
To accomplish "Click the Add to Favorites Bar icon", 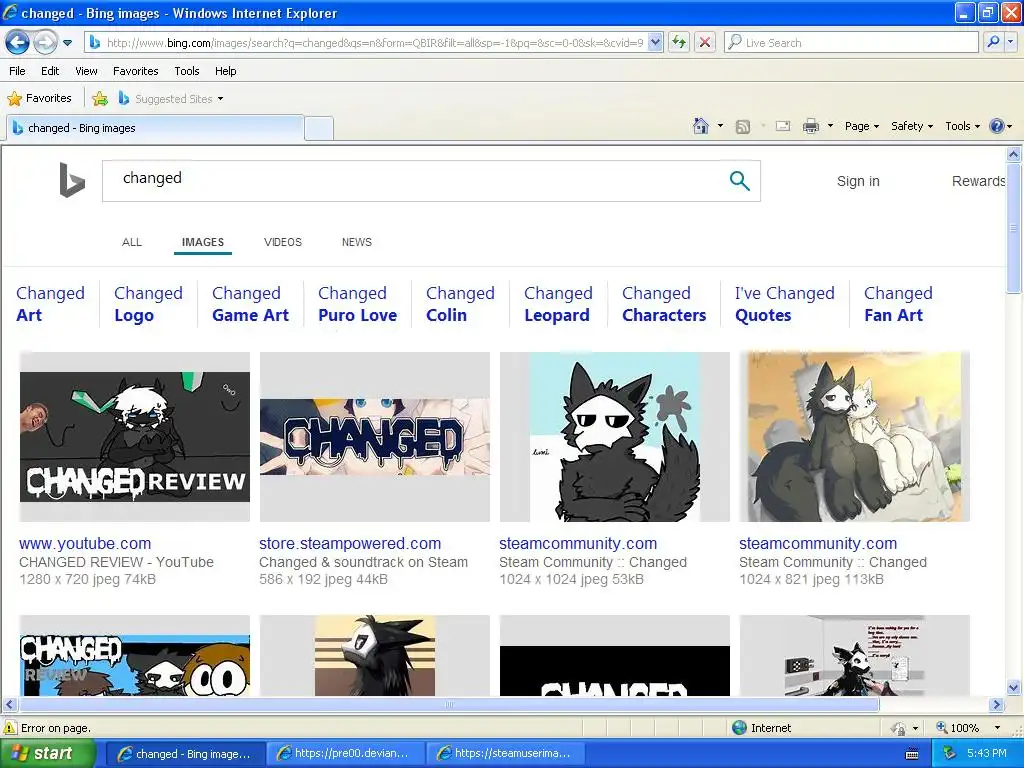I will (x=100, y=99).
